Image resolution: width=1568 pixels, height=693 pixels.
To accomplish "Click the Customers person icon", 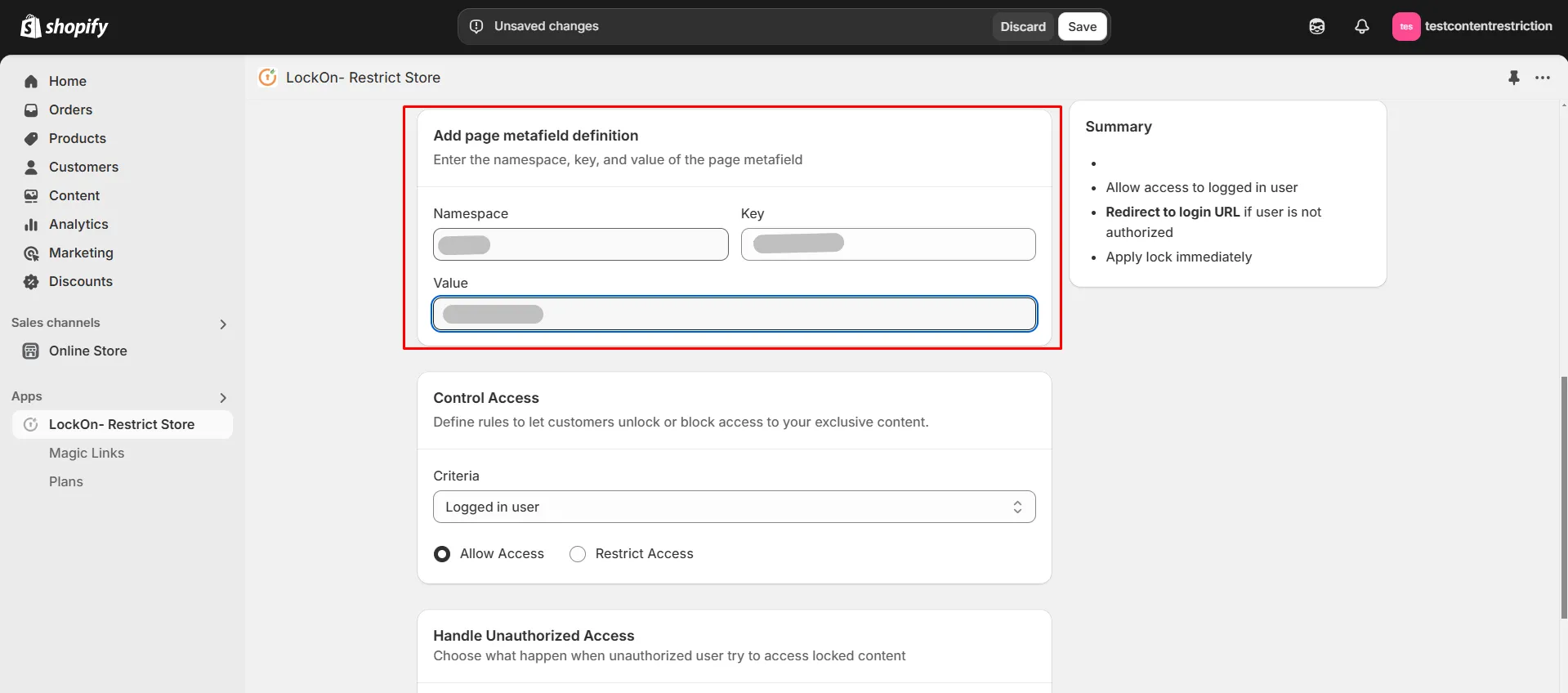I will pyautogui.click(x=31, y=167).
